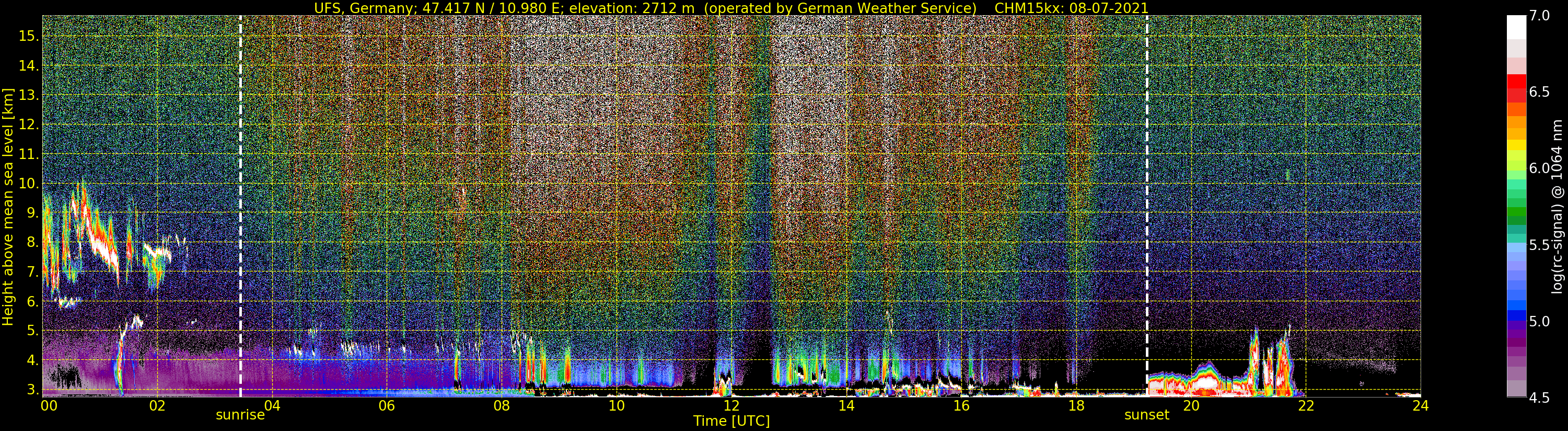Screen dimensions: 1568x431
Task: Click the white dashed sunrise line in the plot
Action: click(x=240, y=206)
